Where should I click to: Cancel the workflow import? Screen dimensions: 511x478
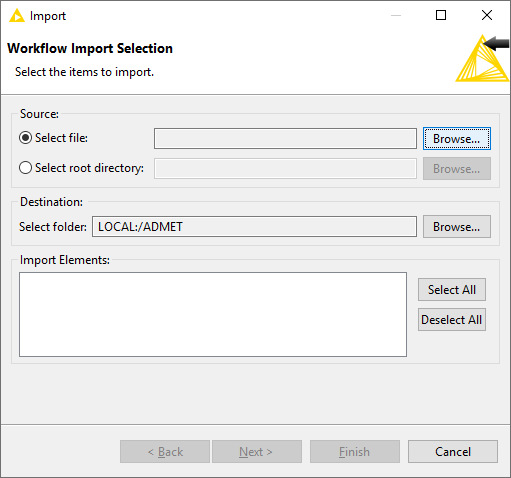point(453,452)
